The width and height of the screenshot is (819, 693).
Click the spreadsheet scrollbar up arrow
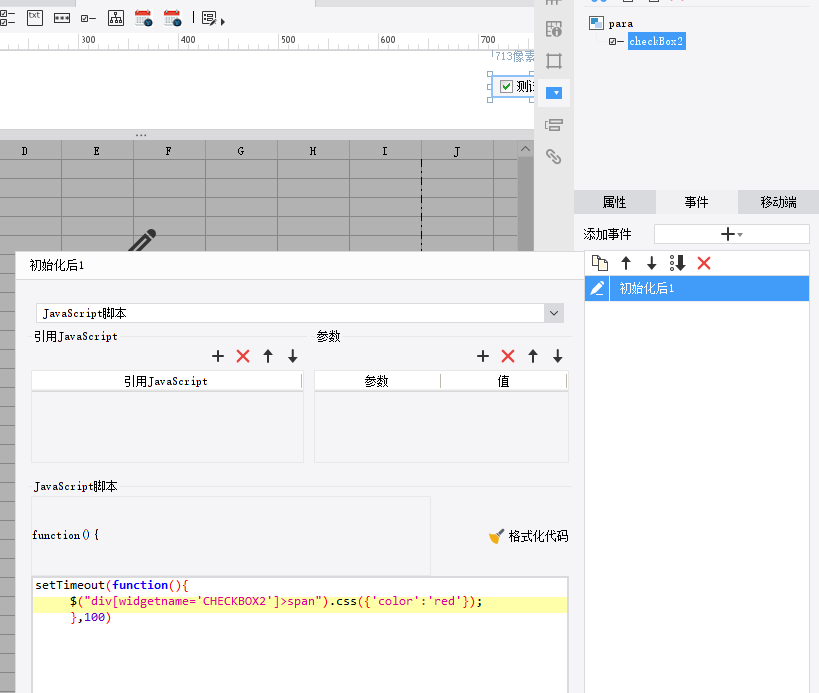click(x=525, y=149)
